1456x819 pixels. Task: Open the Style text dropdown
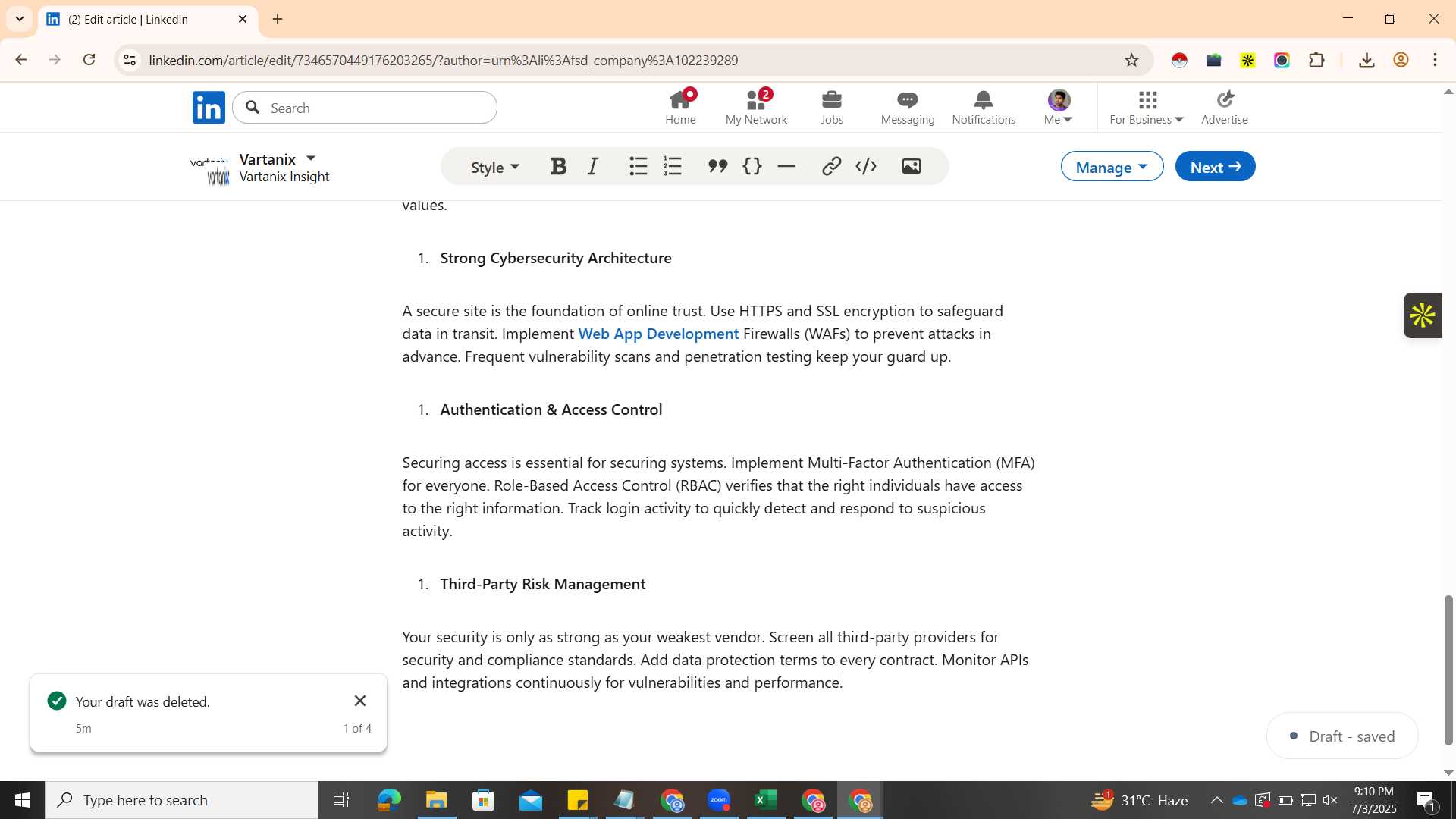(x=495, y=167)
